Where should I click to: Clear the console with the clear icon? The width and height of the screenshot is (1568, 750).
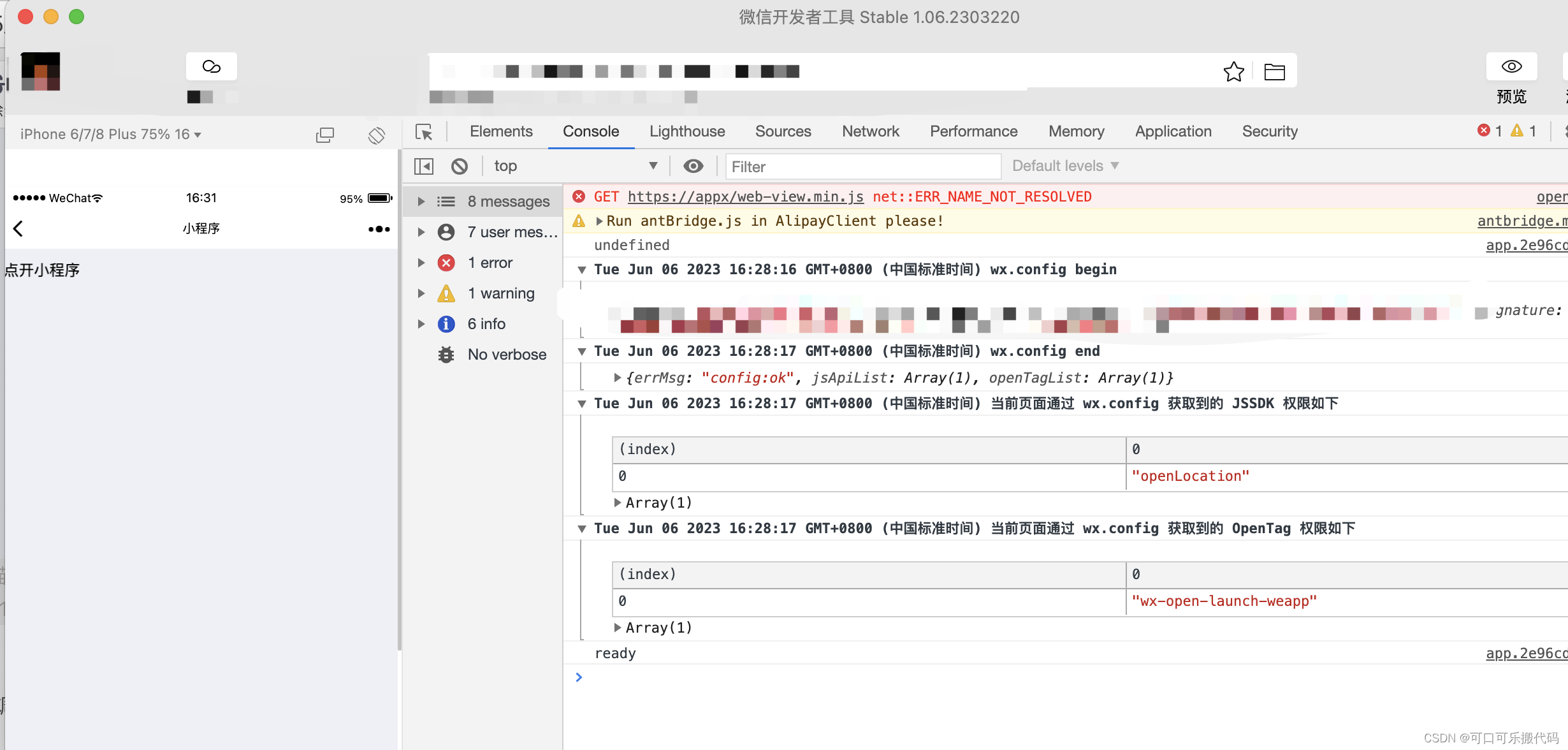[460, 166]
